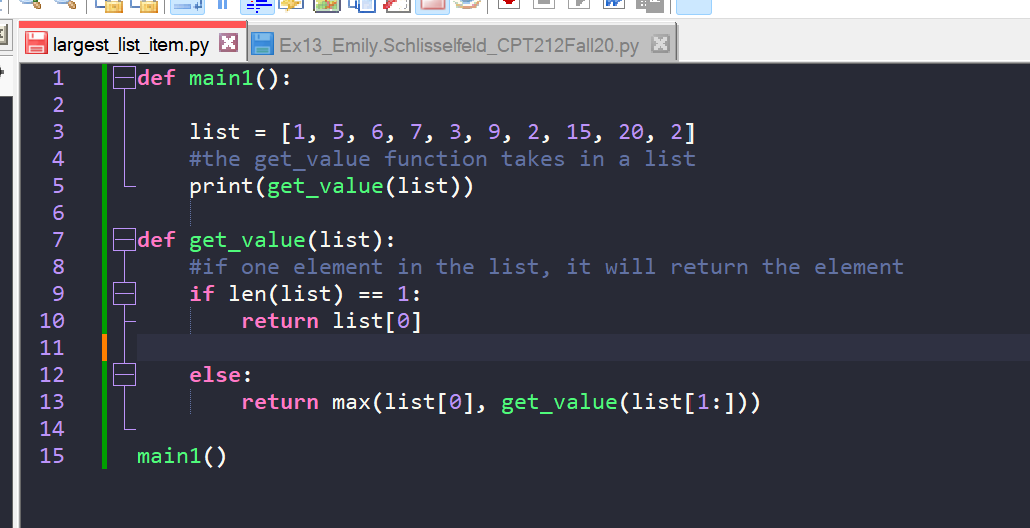The image size is (1030, 528).
Task: Select line number 5 in the margin
Action: pyautogui.click(x=58, y=186)
